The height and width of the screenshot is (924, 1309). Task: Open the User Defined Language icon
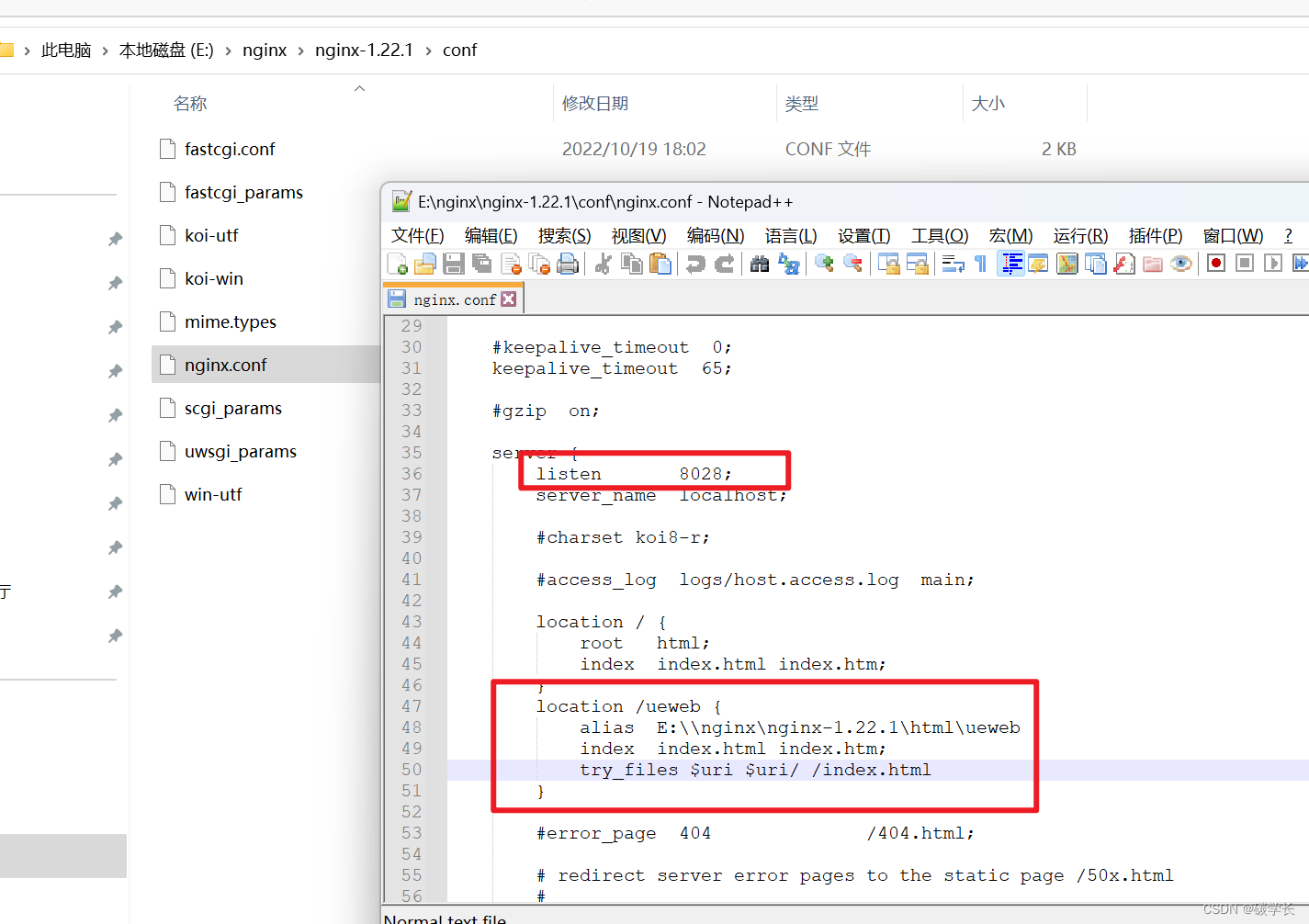click(x=1038, y=265)
